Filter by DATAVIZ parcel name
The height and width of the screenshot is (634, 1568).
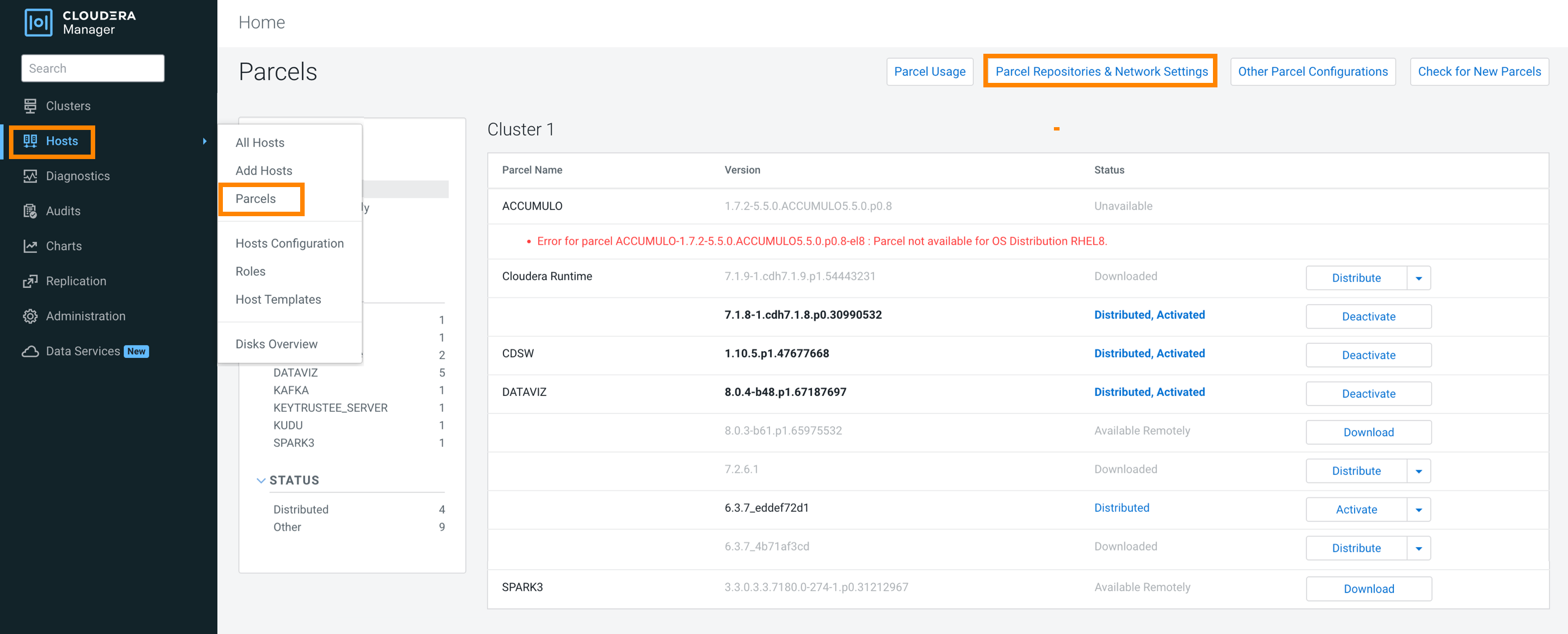point(295,372)
